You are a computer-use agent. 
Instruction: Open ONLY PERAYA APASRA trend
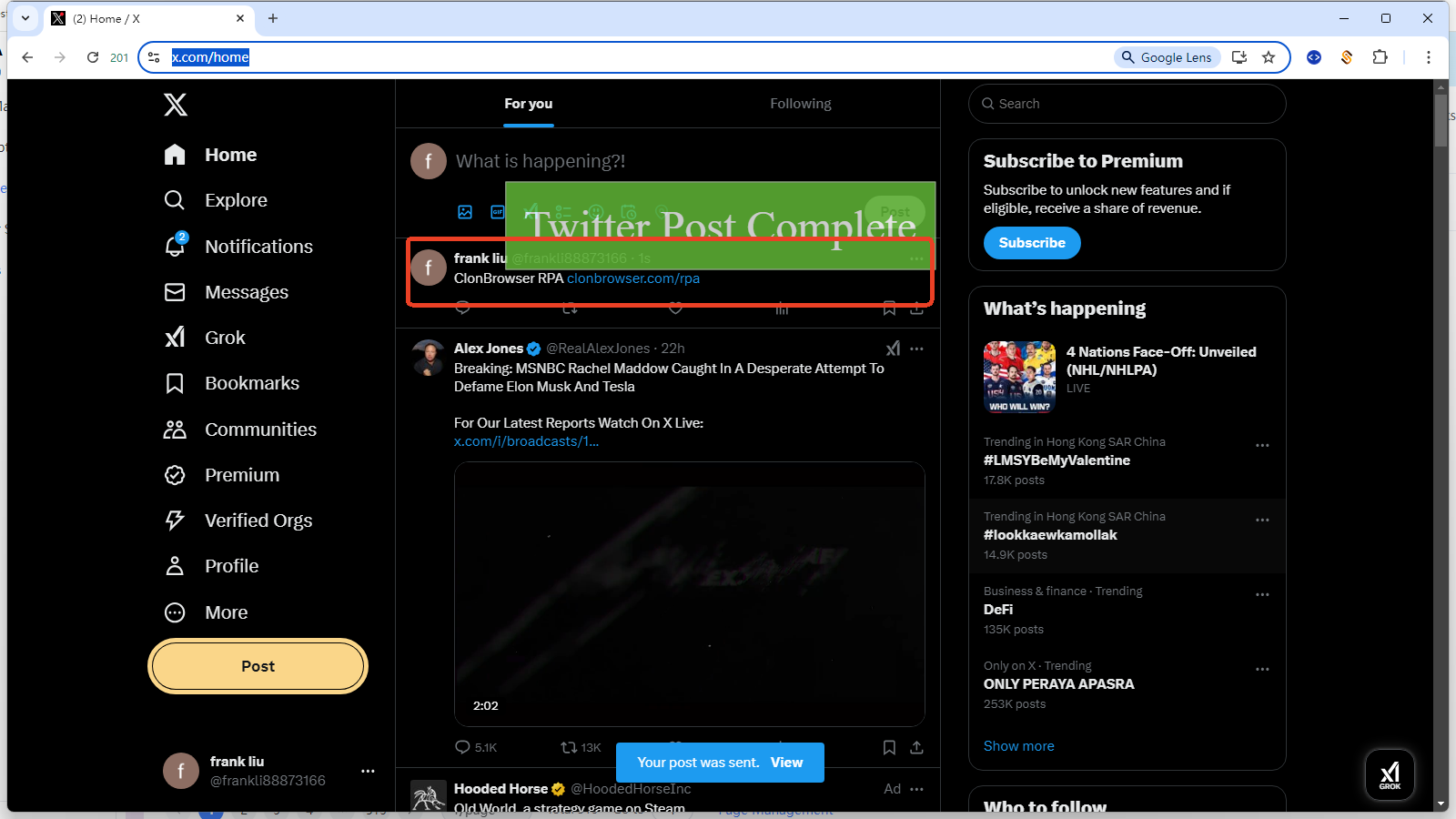1058,684
